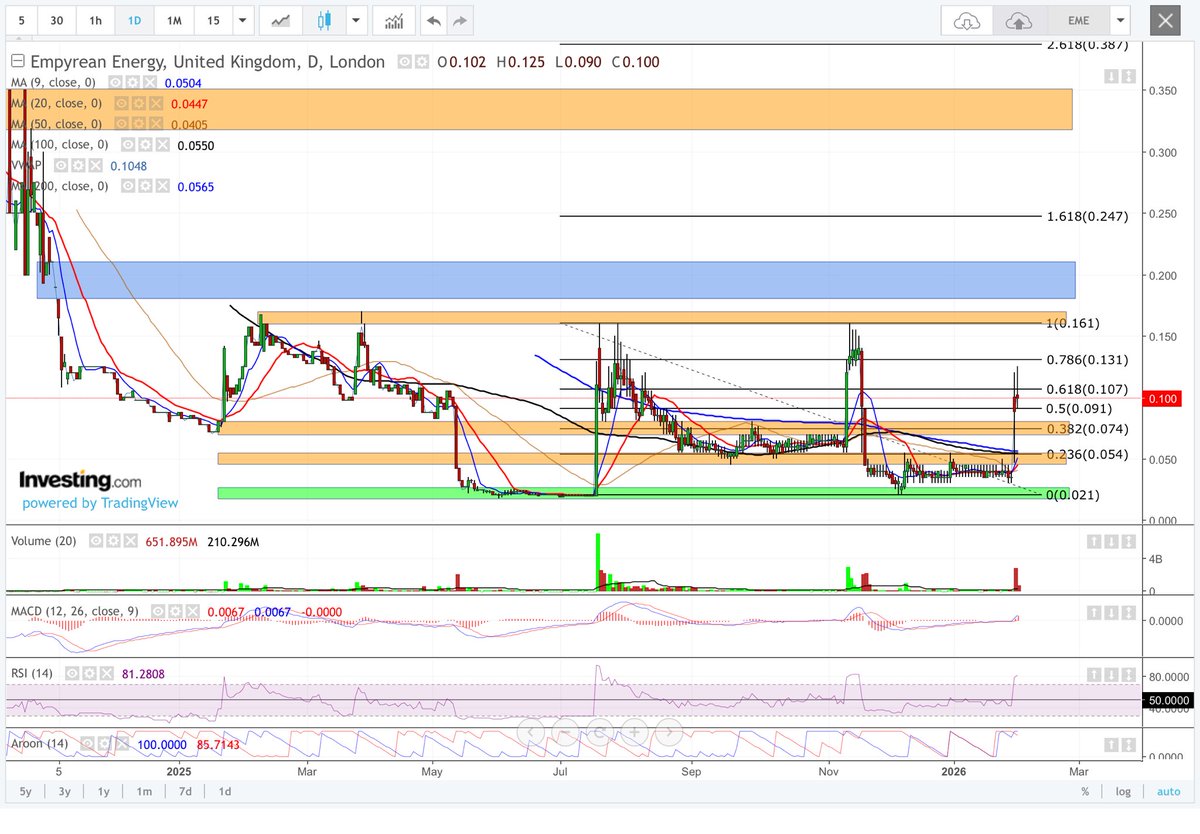The height and width of the screenshot is (834, 1200).
Task: Enable logarithmic scale via log link
Action: pos(1122,791)
